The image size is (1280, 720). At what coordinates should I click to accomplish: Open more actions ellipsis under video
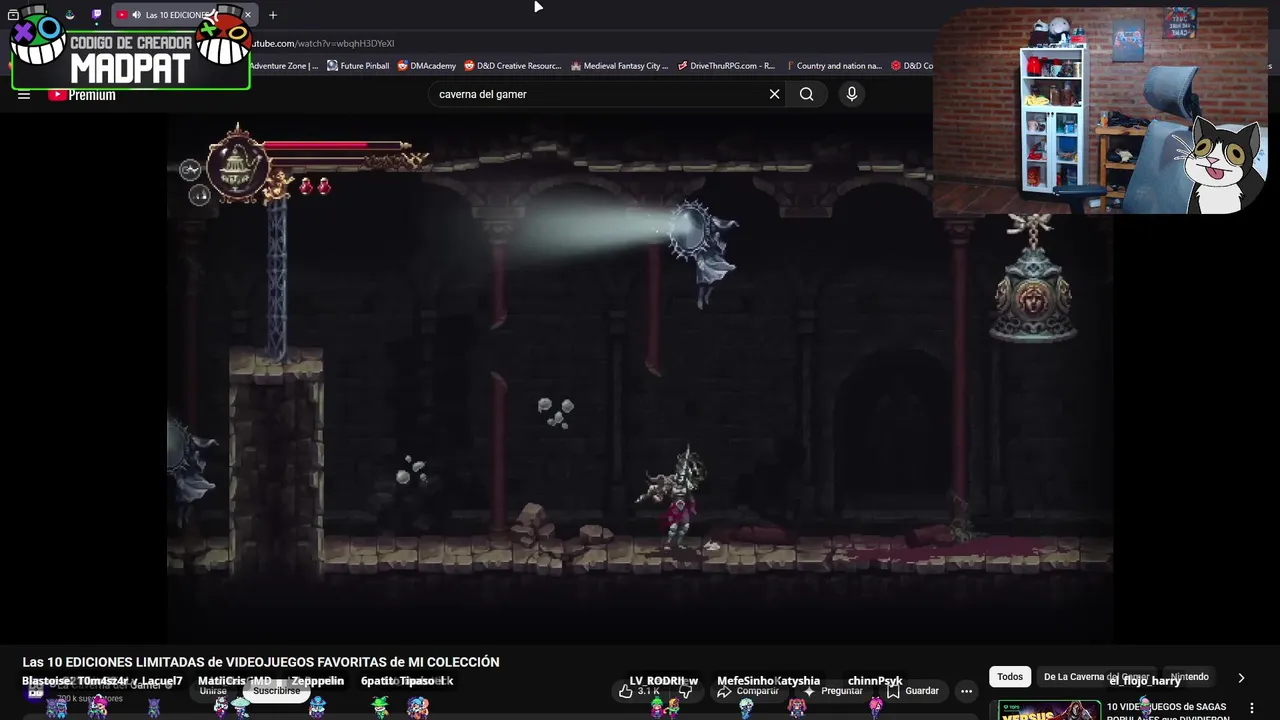tap(966, 691)
